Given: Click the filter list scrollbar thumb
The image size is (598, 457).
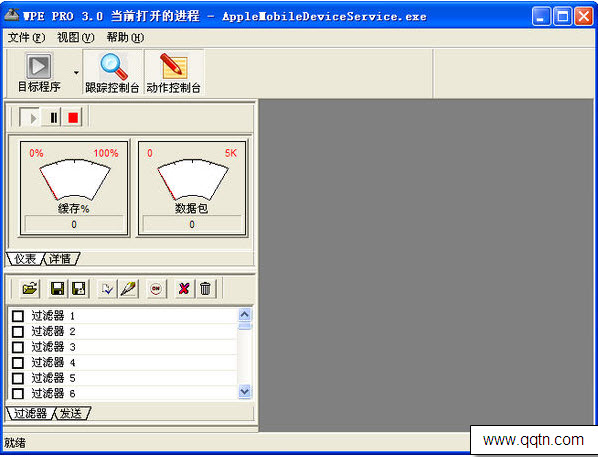Looking at the screenshot, I should click(x=244, y=326).
